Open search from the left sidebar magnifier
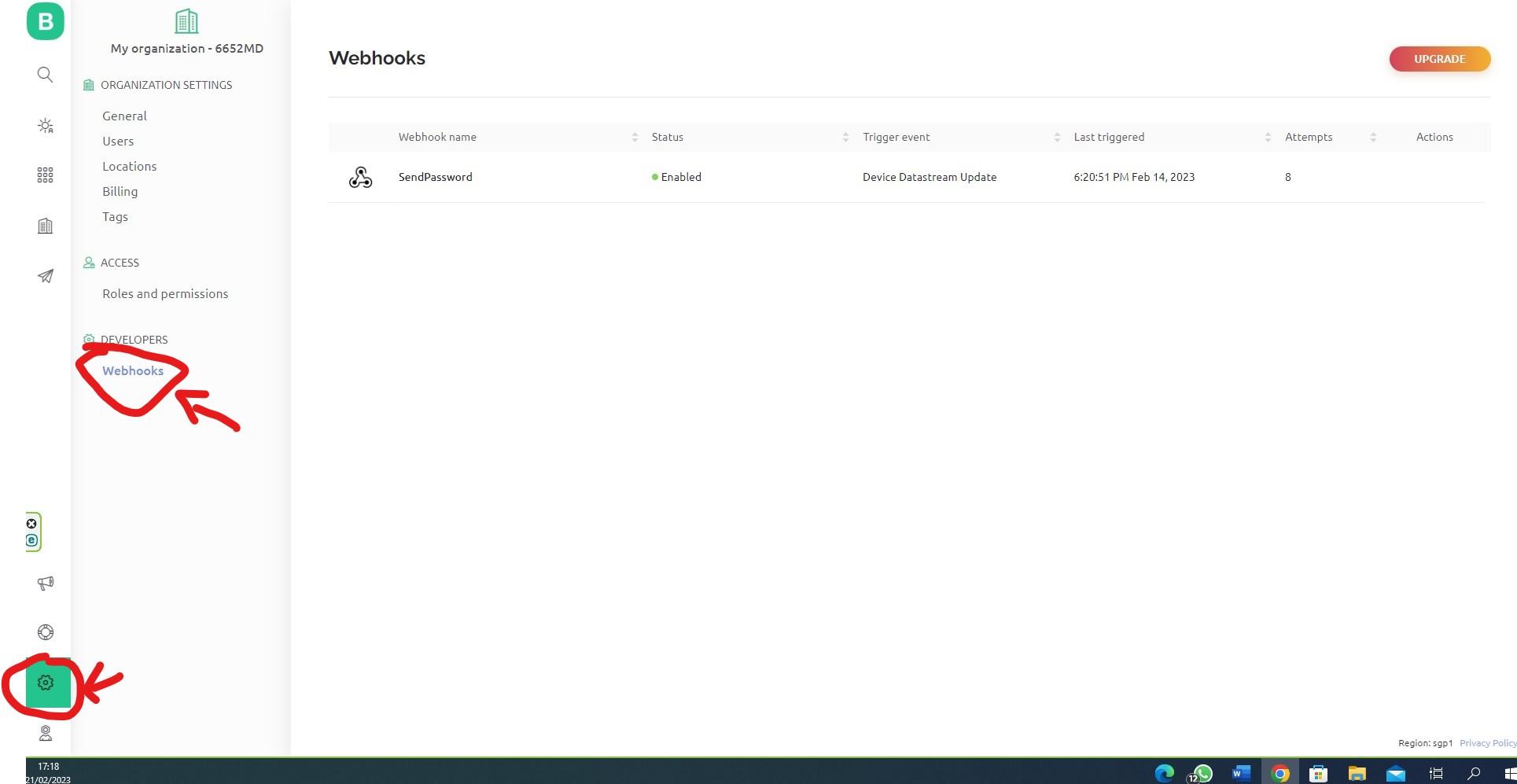This screenshot has height=784, width=1517. tap(46, 75)
